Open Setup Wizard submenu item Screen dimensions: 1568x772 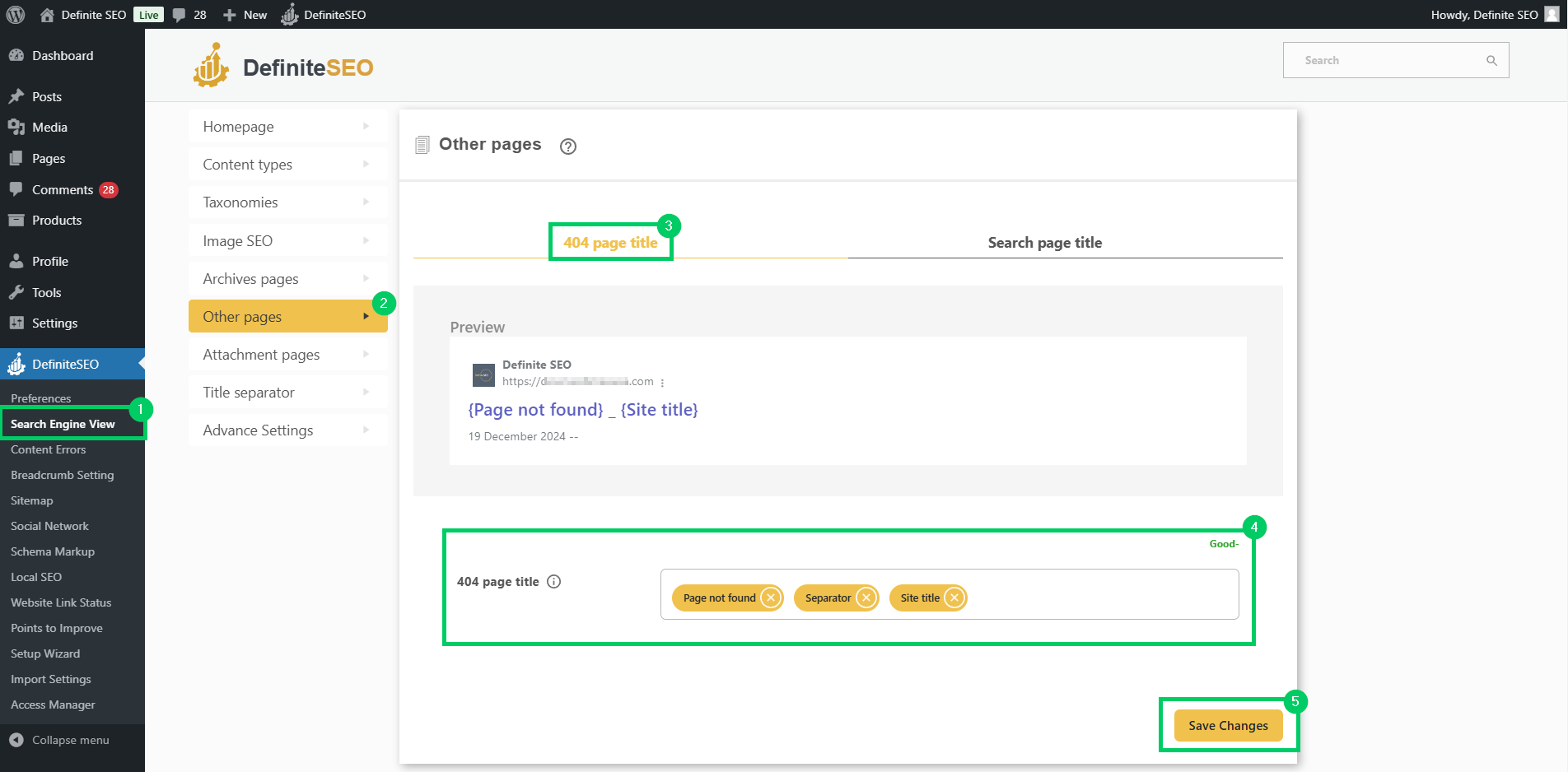click(45, 653)
